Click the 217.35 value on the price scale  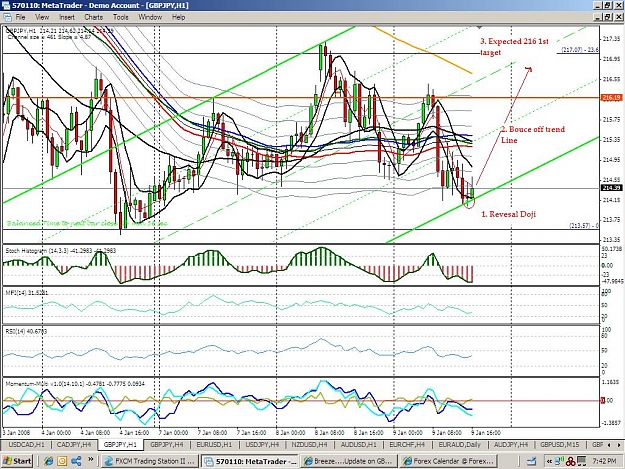pyautogui.click(x=611, y=39)
